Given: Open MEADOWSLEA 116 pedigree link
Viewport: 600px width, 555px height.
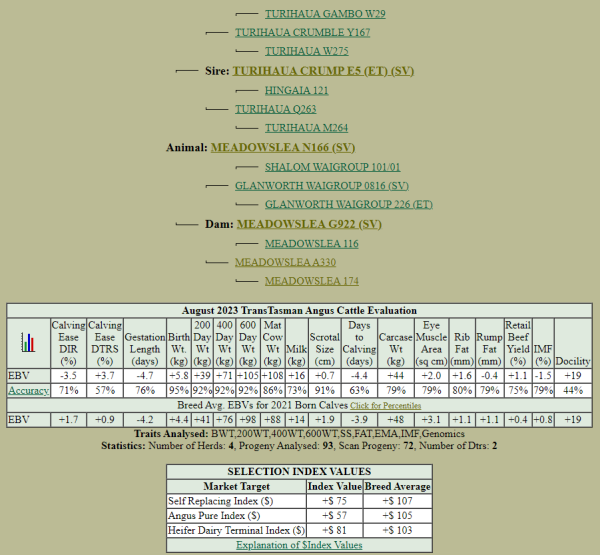Looking at the screenshot, I should click(x=311, y=243).
